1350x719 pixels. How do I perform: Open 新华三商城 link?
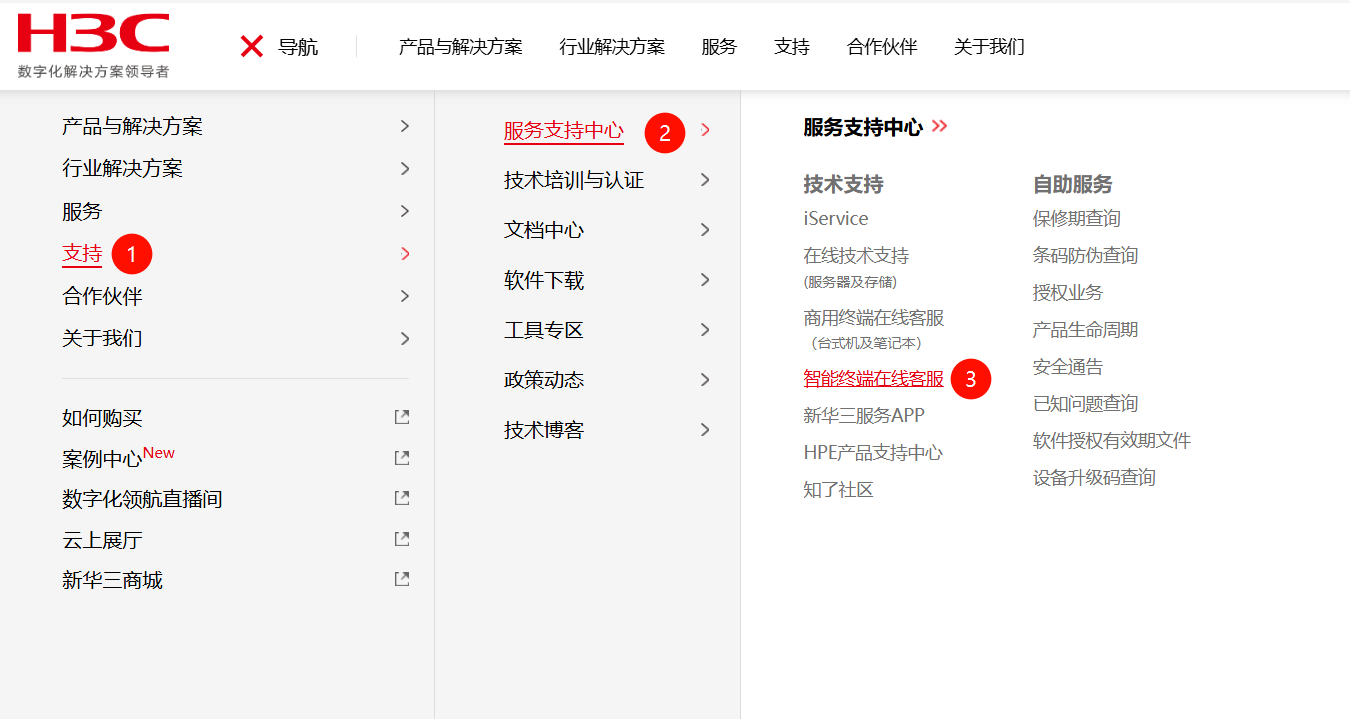tap(112, 580)
